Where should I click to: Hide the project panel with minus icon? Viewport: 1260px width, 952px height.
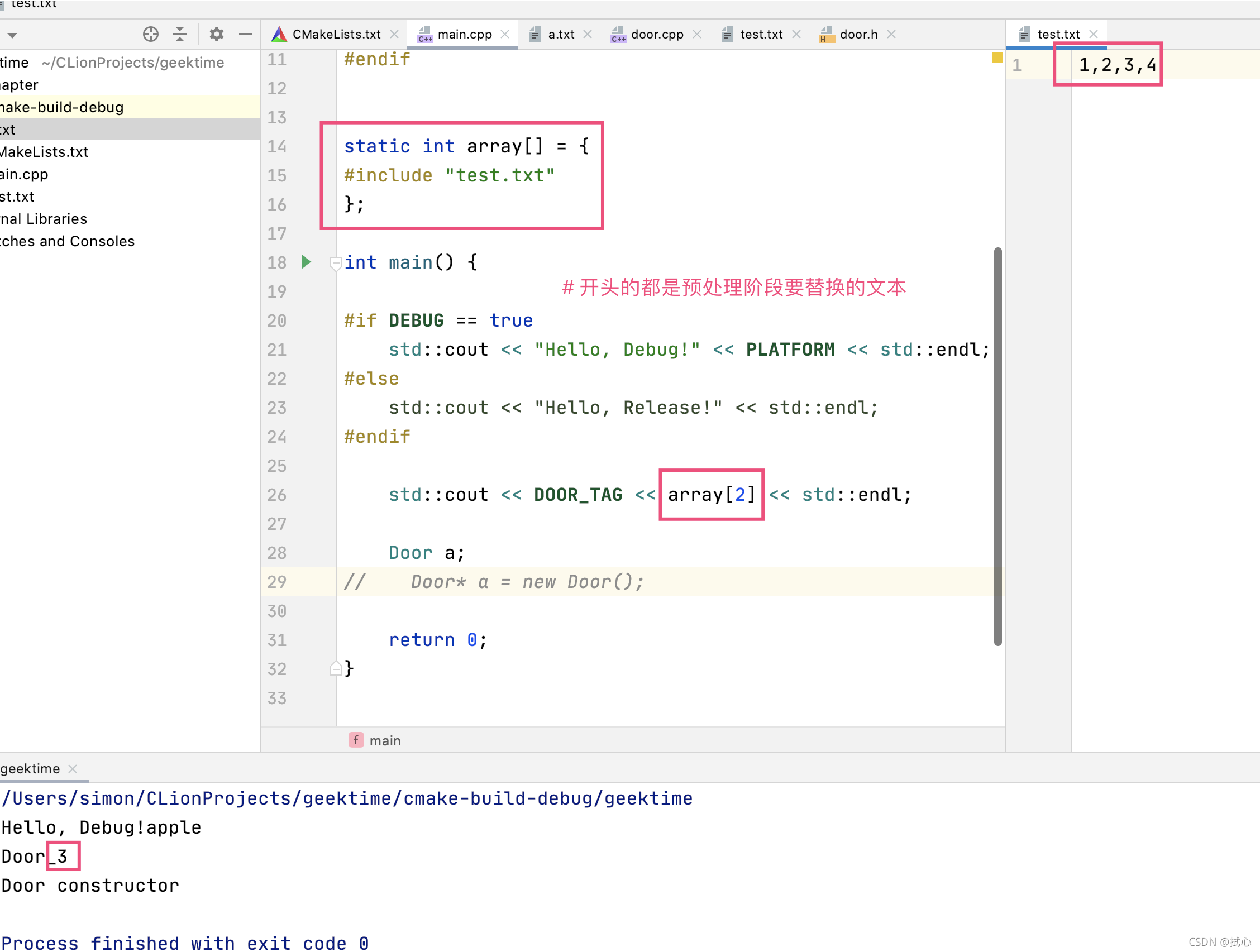pyautogui.click(x=246, y=34)
